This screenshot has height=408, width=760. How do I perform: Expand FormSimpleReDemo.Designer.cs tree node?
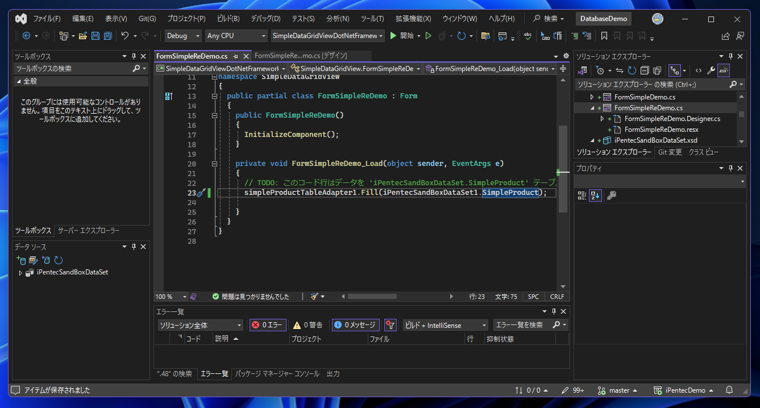click(x=602, y=119)
